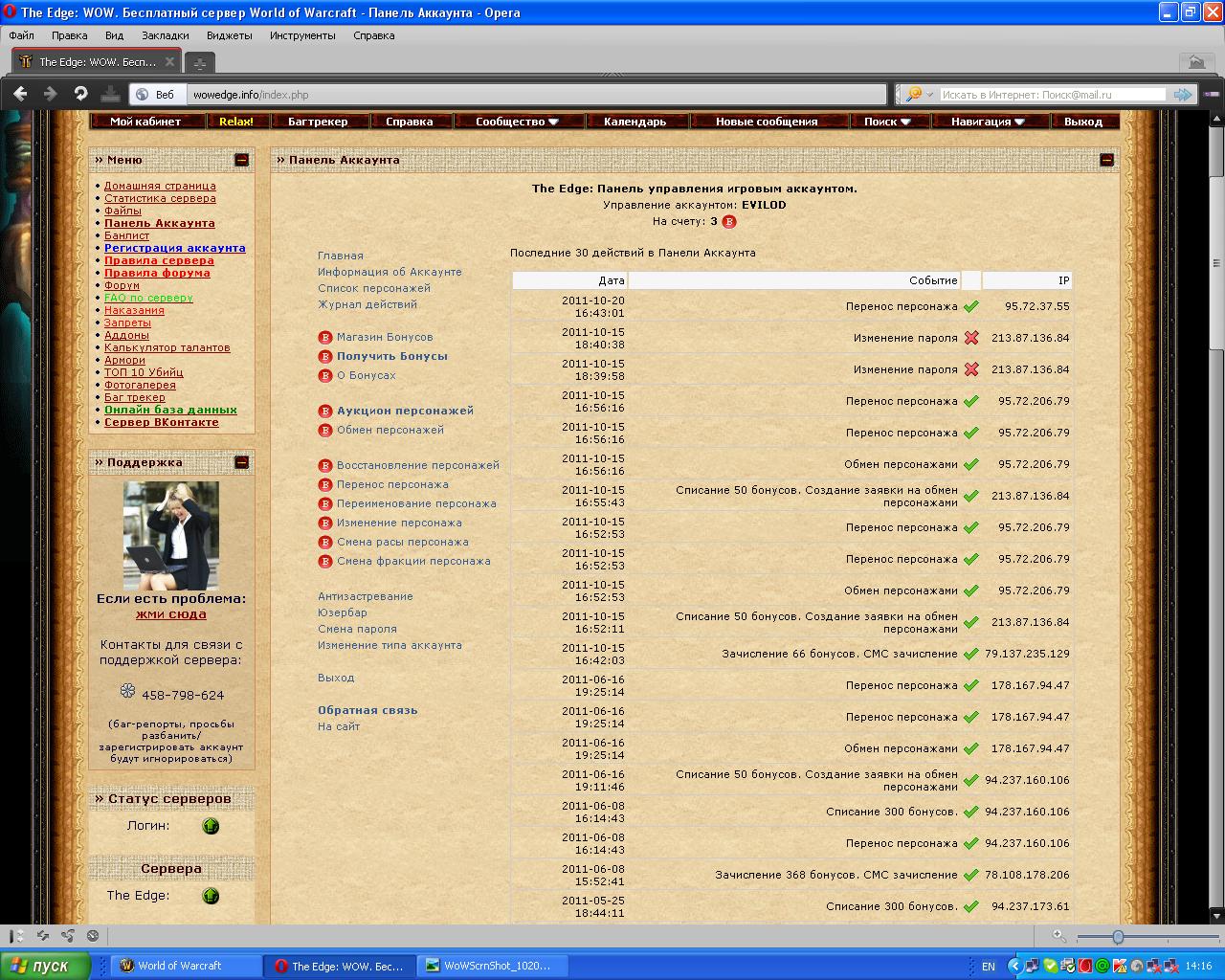The image size is (1225, 980).
Task: Click Мой кабинет in site navigation
Action: [x=145, y=122]
